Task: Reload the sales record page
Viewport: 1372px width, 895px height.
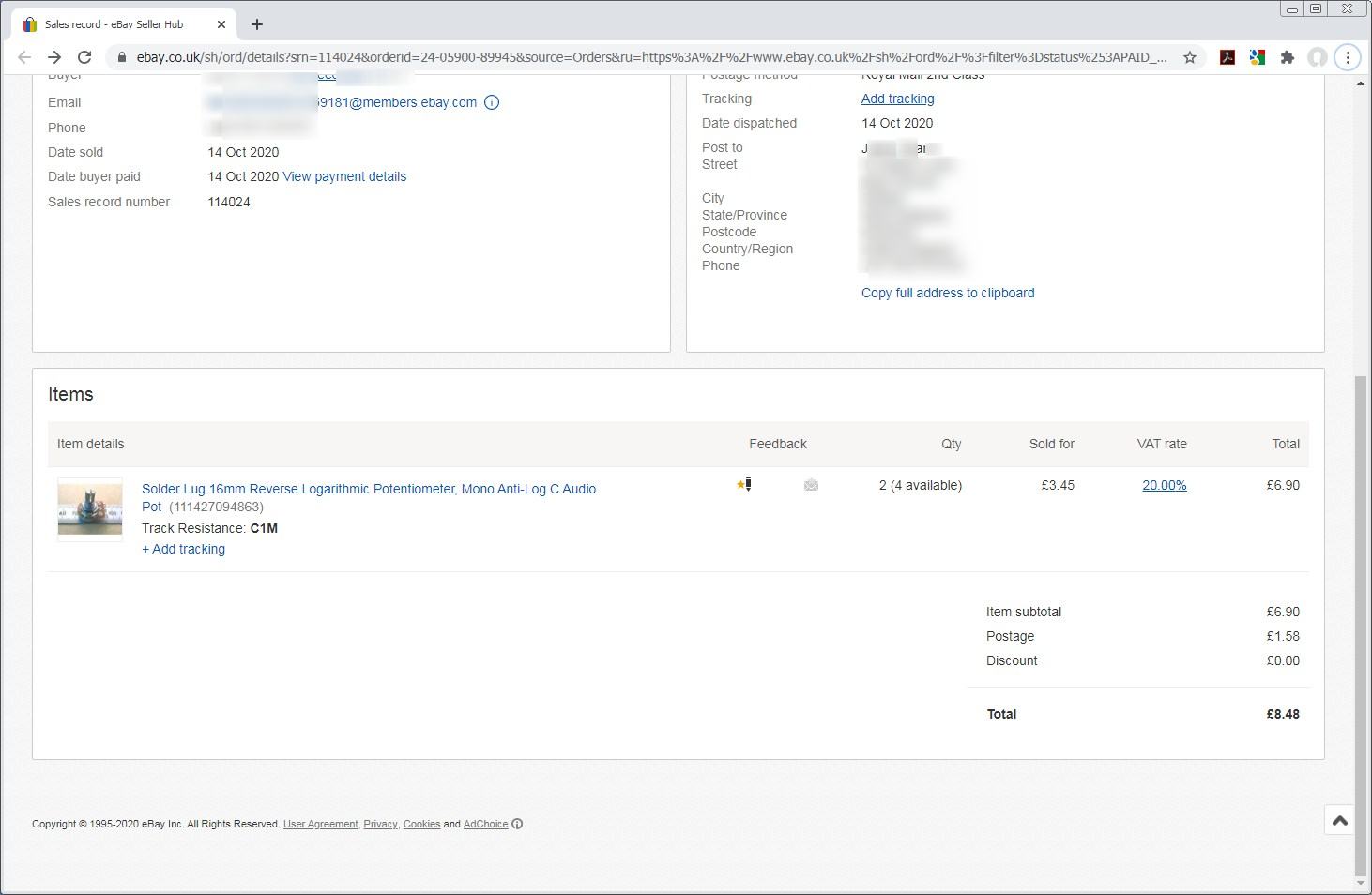Action: click(x=84, y=56)
